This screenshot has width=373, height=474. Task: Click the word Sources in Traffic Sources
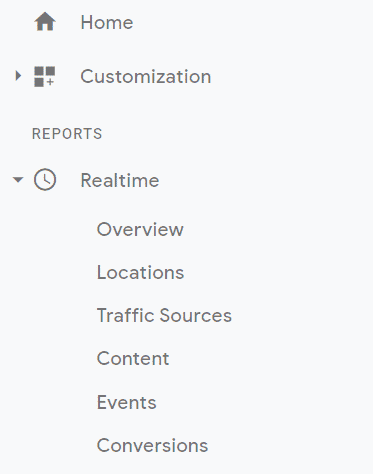click(x=196, y=315)
